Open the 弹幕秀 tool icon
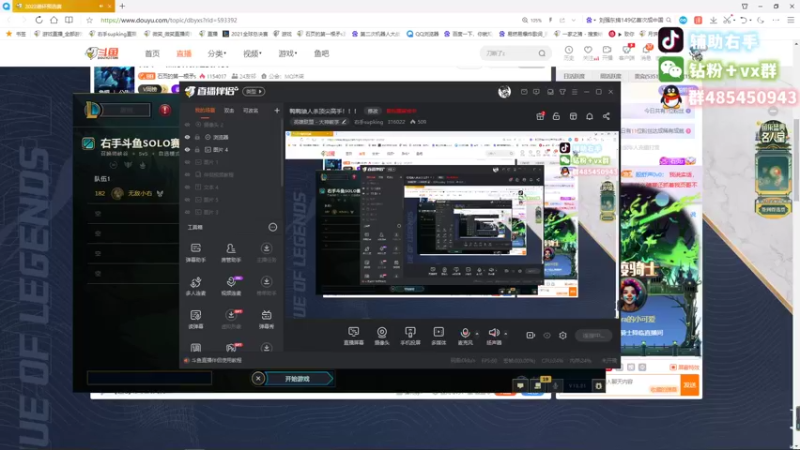The image size is (800, 450). 266,319
